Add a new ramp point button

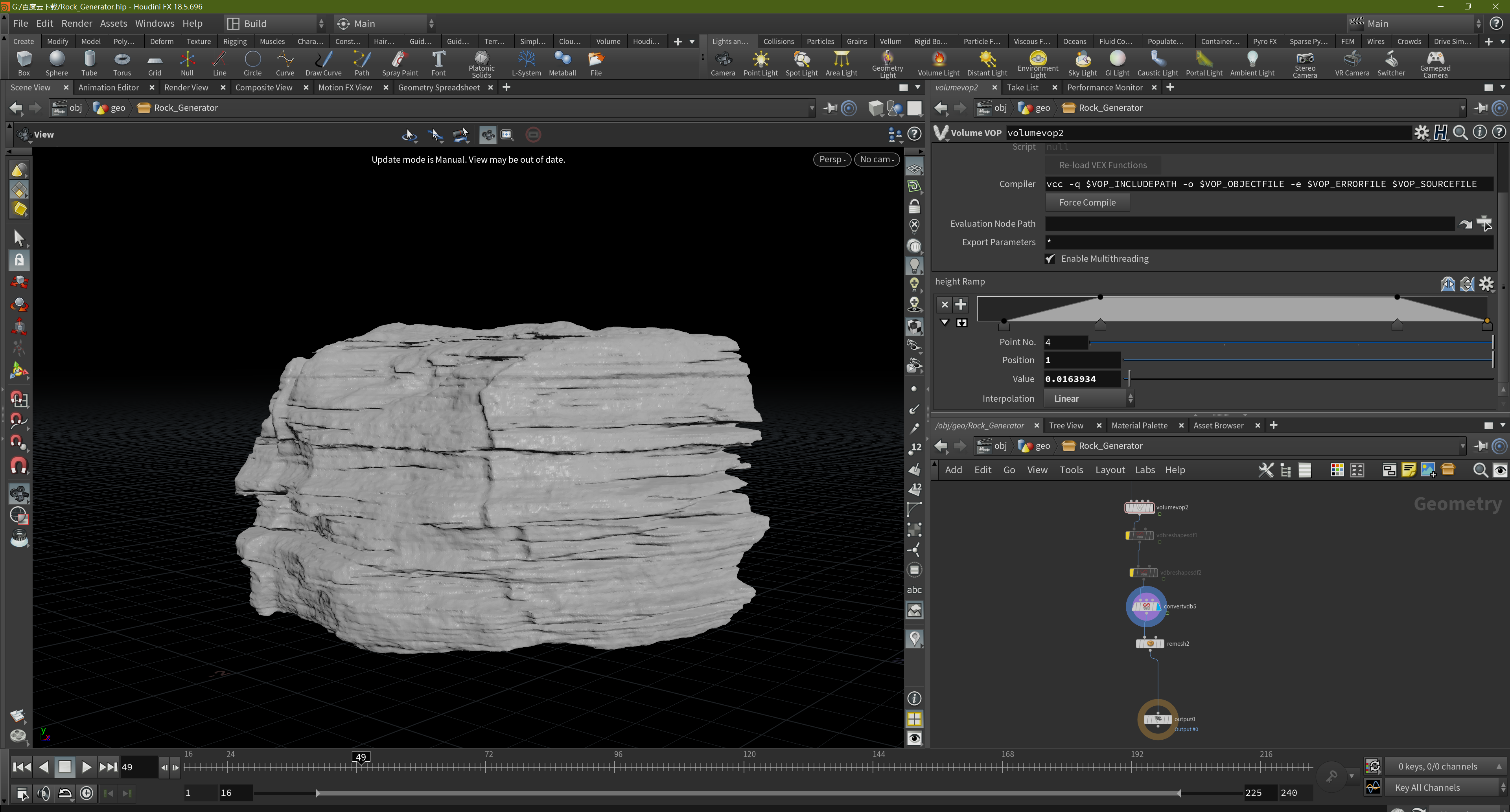[960, 304]
